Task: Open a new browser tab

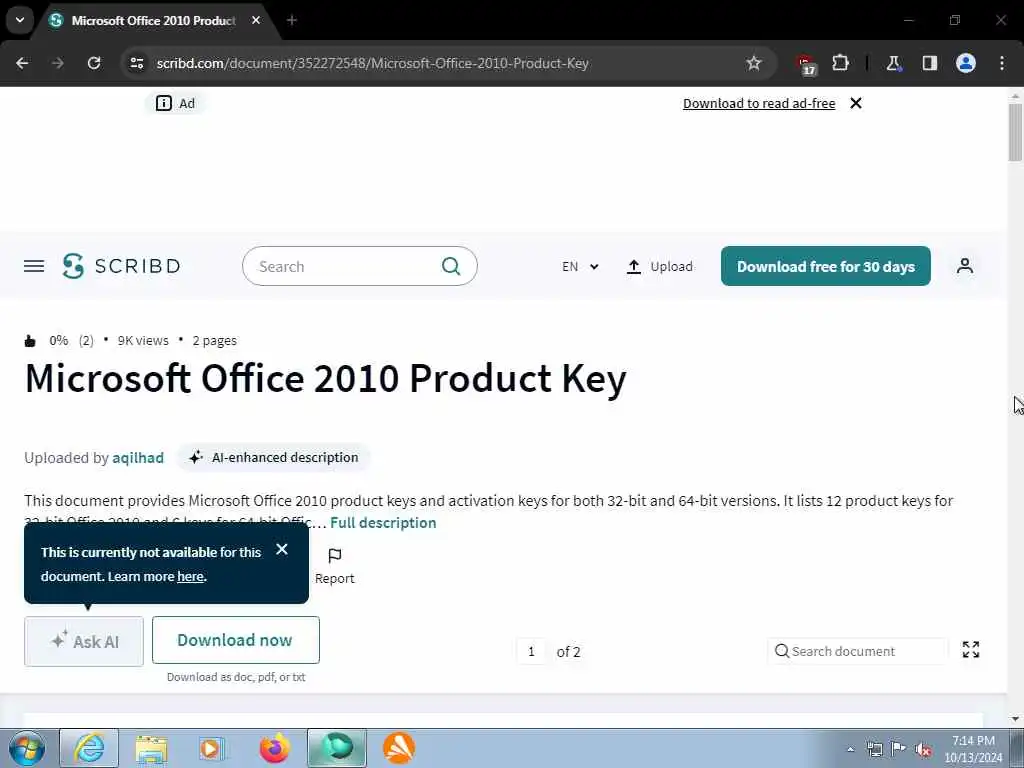Action: point(292,20)
